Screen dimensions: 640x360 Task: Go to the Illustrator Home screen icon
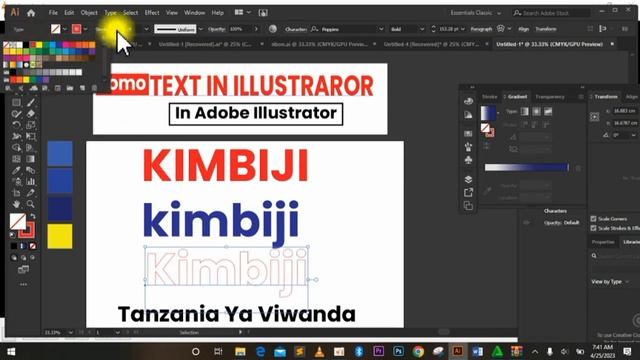[31, 13]
